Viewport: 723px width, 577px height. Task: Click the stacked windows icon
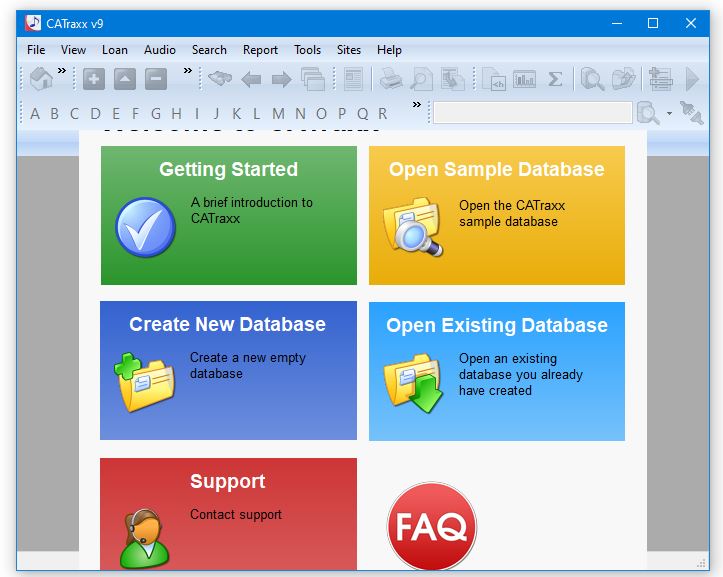pos(313,79)
